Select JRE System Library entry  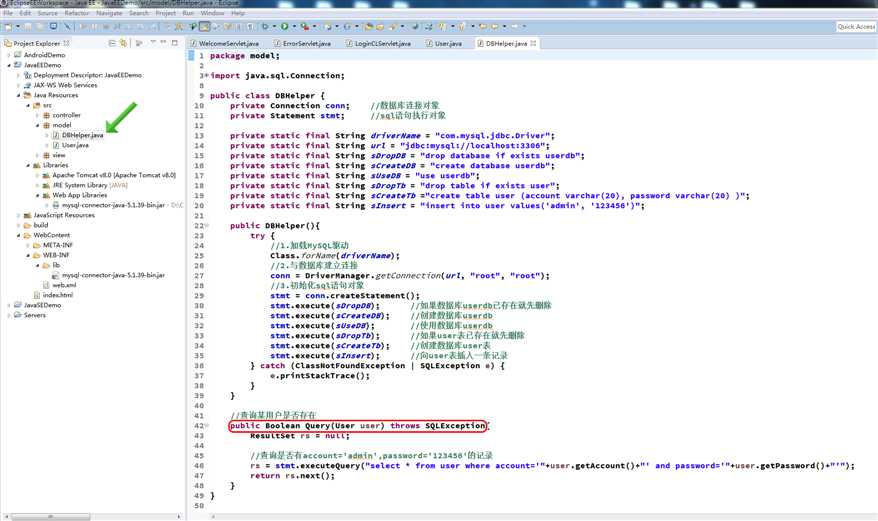[x=90, y=185]
